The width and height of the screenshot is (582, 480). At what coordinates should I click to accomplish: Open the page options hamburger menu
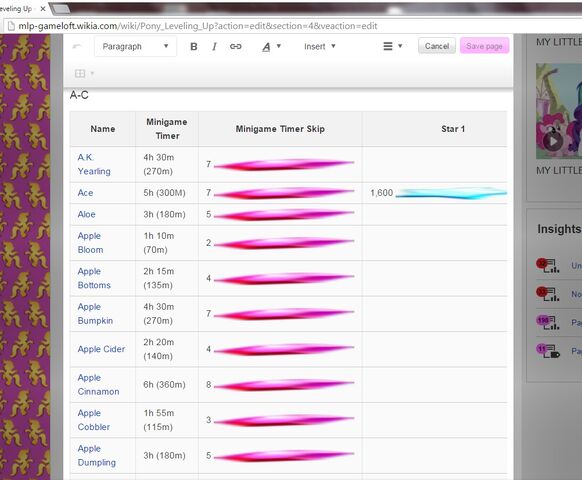coord(392,46)
